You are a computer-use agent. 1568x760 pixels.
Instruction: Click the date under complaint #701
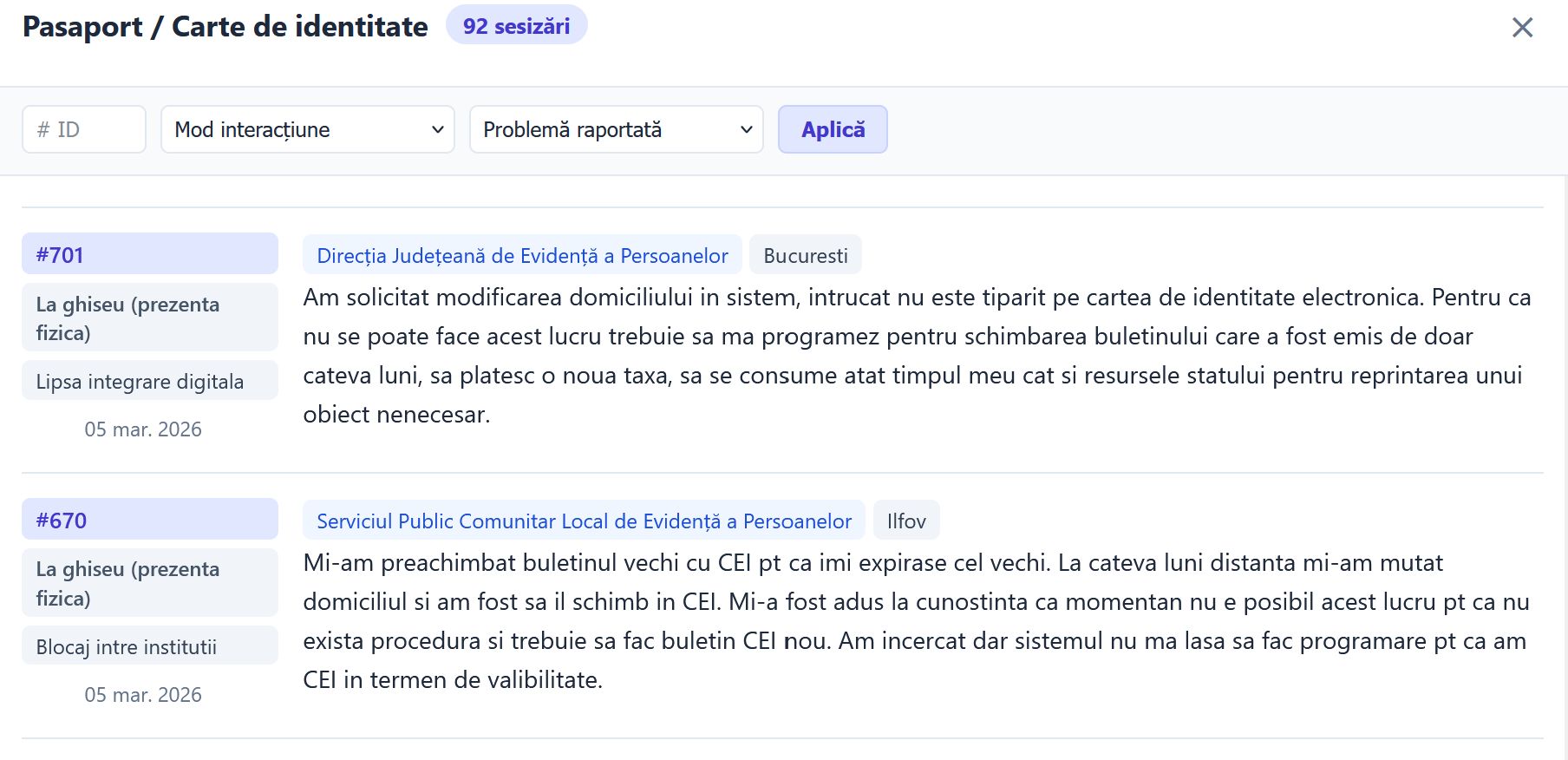click(x=143, y=429)
